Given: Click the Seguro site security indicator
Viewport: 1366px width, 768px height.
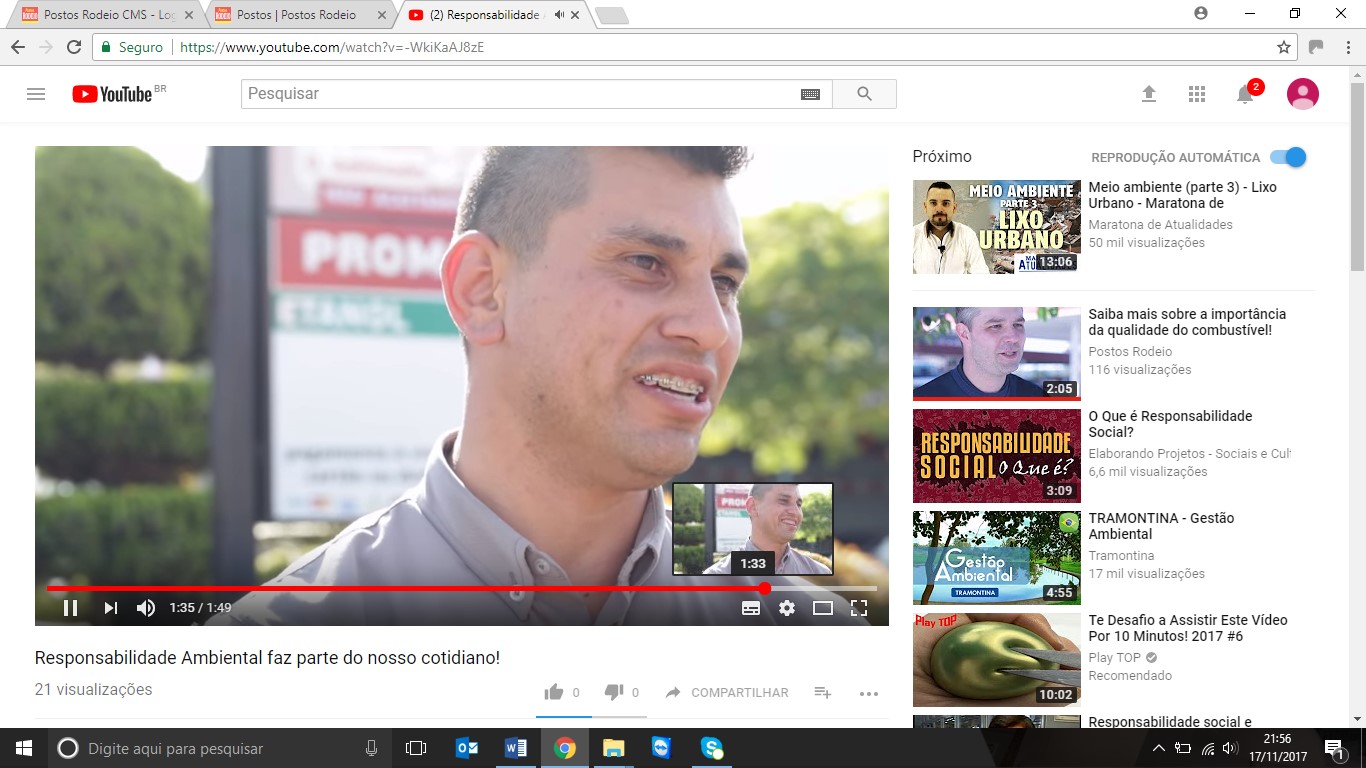Looking at the screenshot, I should pyautogui.click(x=132, y=47).
